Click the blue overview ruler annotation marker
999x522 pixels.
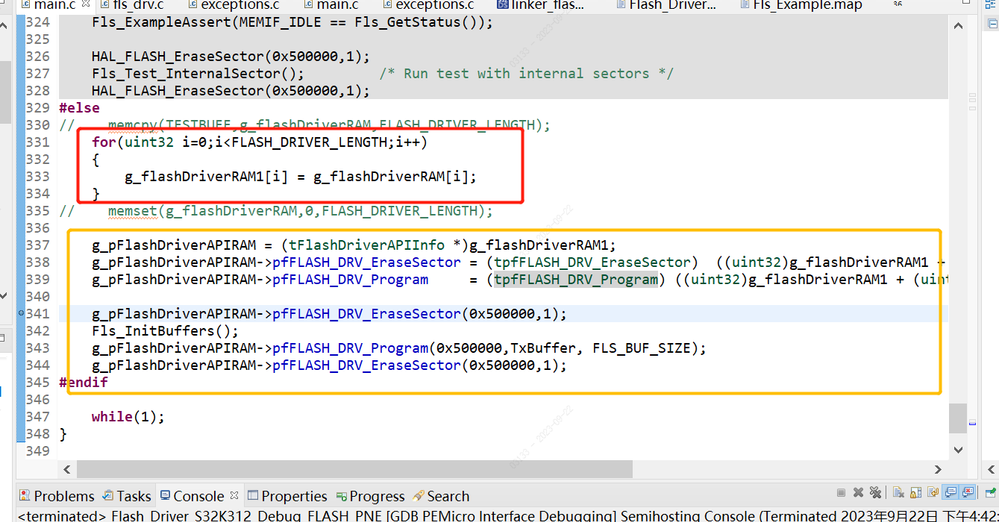point(972,423)
